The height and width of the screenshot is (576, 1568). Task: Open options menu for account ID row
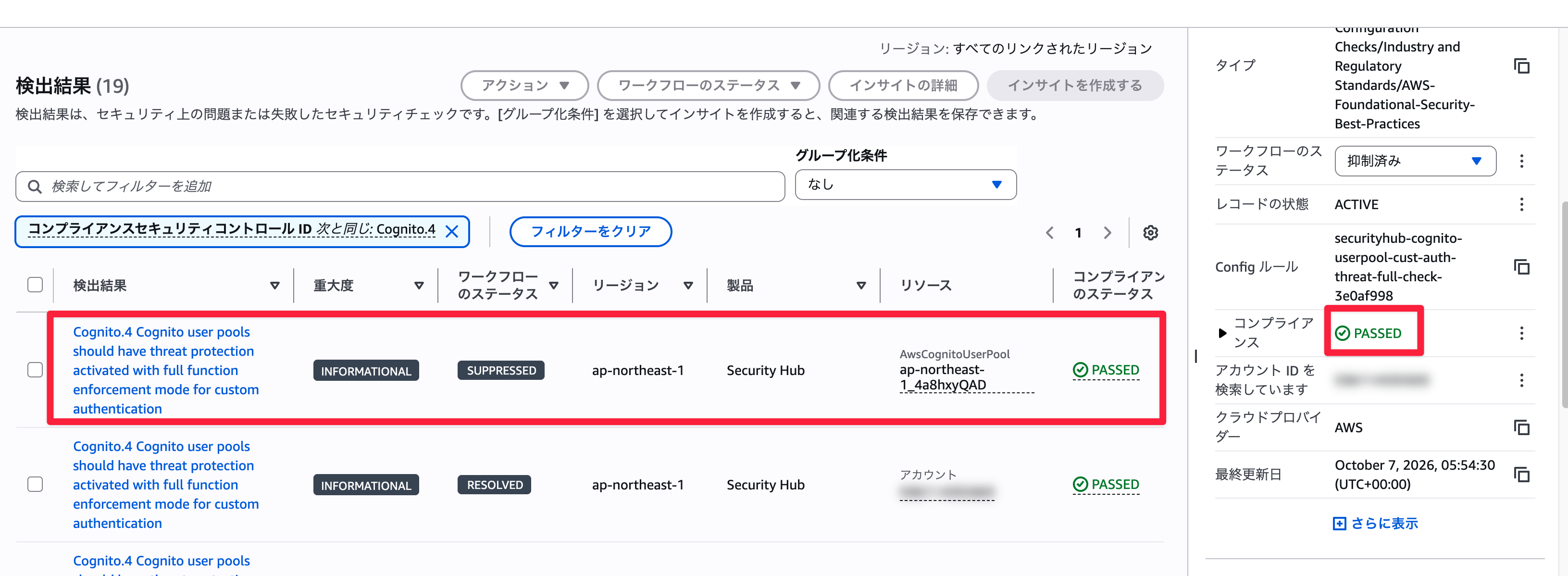1521,380
